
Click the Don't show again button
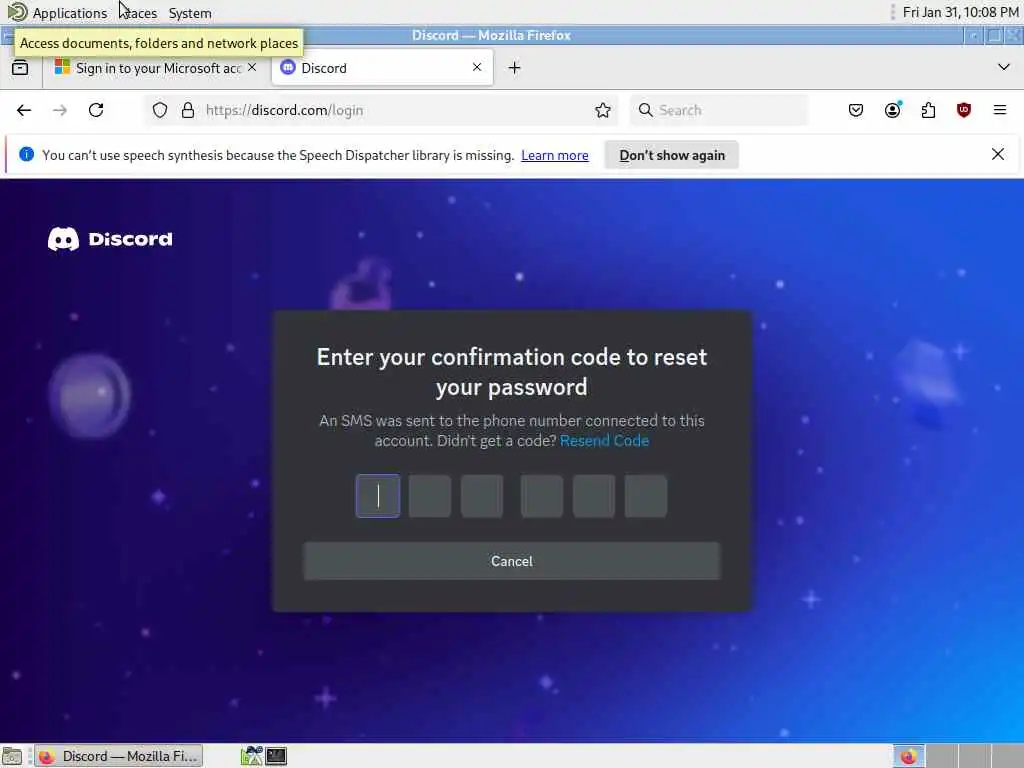[671, 155]
